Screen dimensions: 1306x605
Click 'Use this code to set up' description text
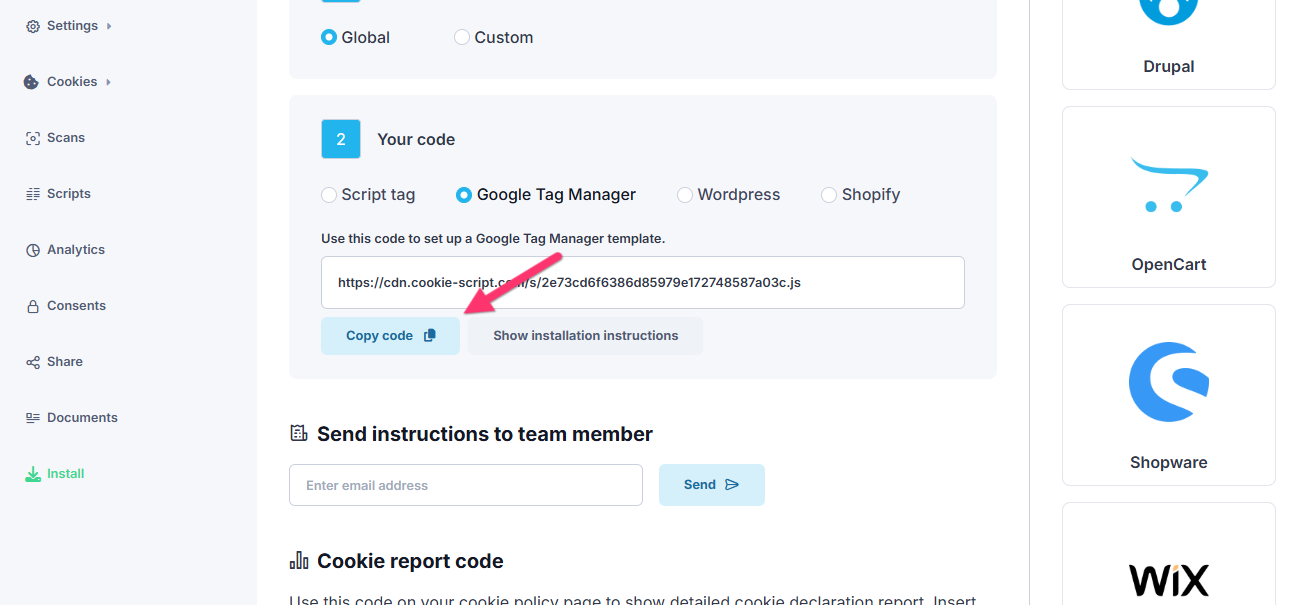pos(493,239)
